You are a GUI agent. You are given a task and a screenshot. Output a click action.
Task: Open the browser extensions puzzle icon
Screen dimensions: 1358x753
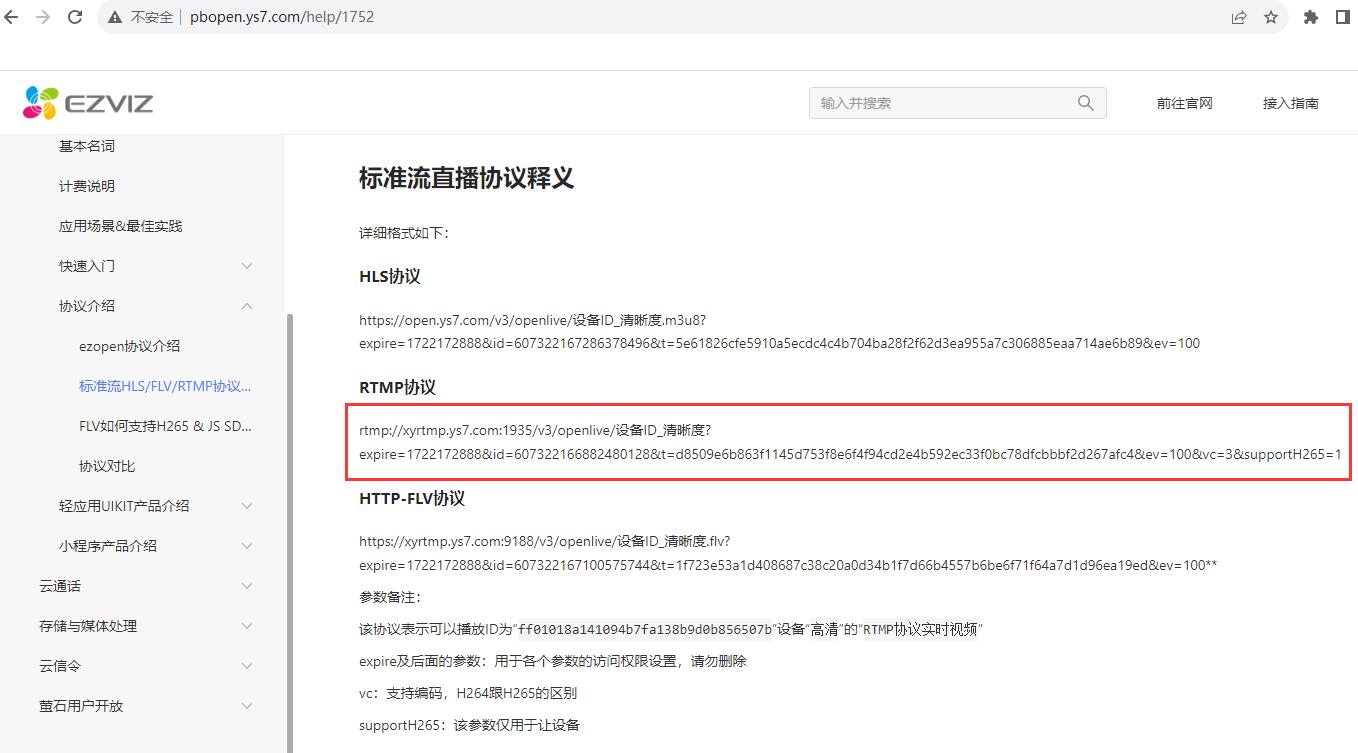(x=1311, y=17)
